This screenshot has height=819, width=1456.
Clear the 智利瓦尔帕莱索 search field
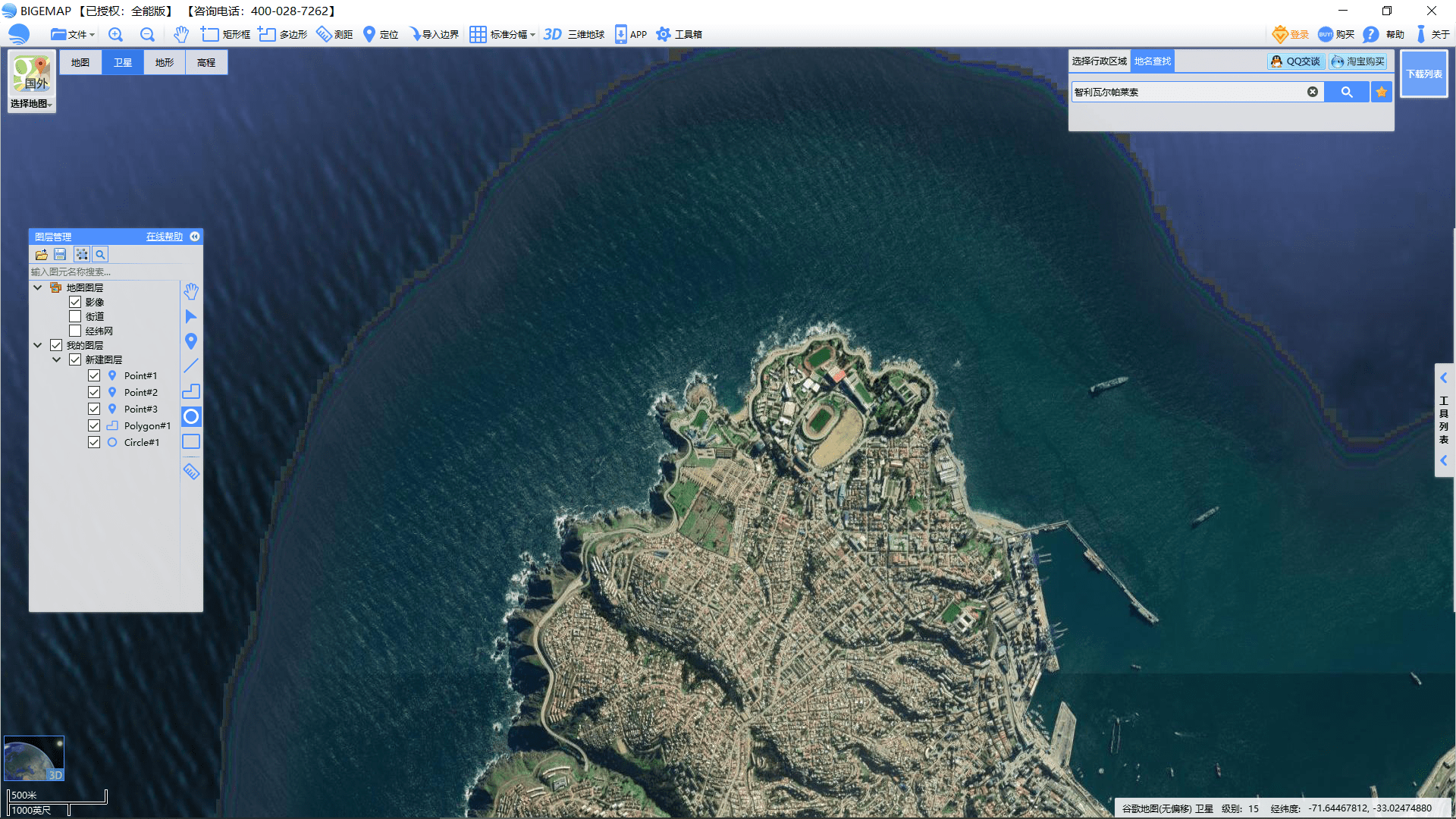1311,92
